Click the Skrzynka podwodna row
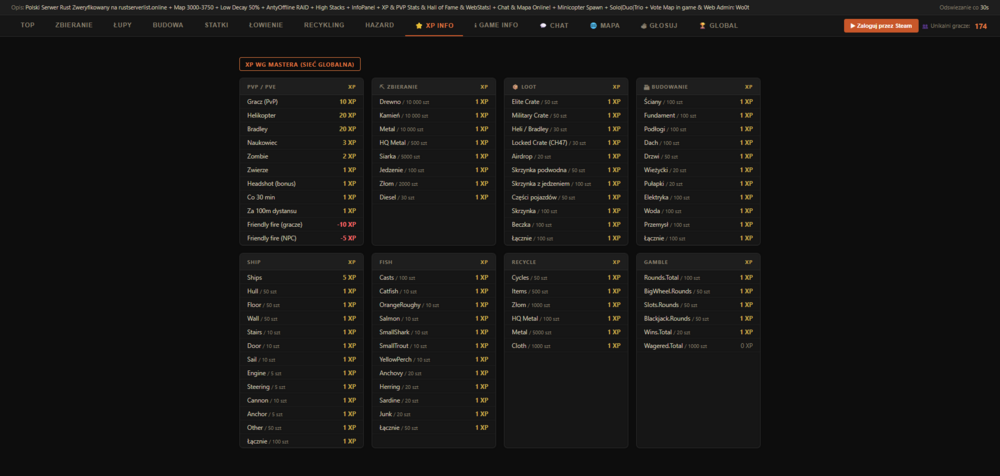The height and width of the screenshot is (476, 1000). (x=566, y=170)
